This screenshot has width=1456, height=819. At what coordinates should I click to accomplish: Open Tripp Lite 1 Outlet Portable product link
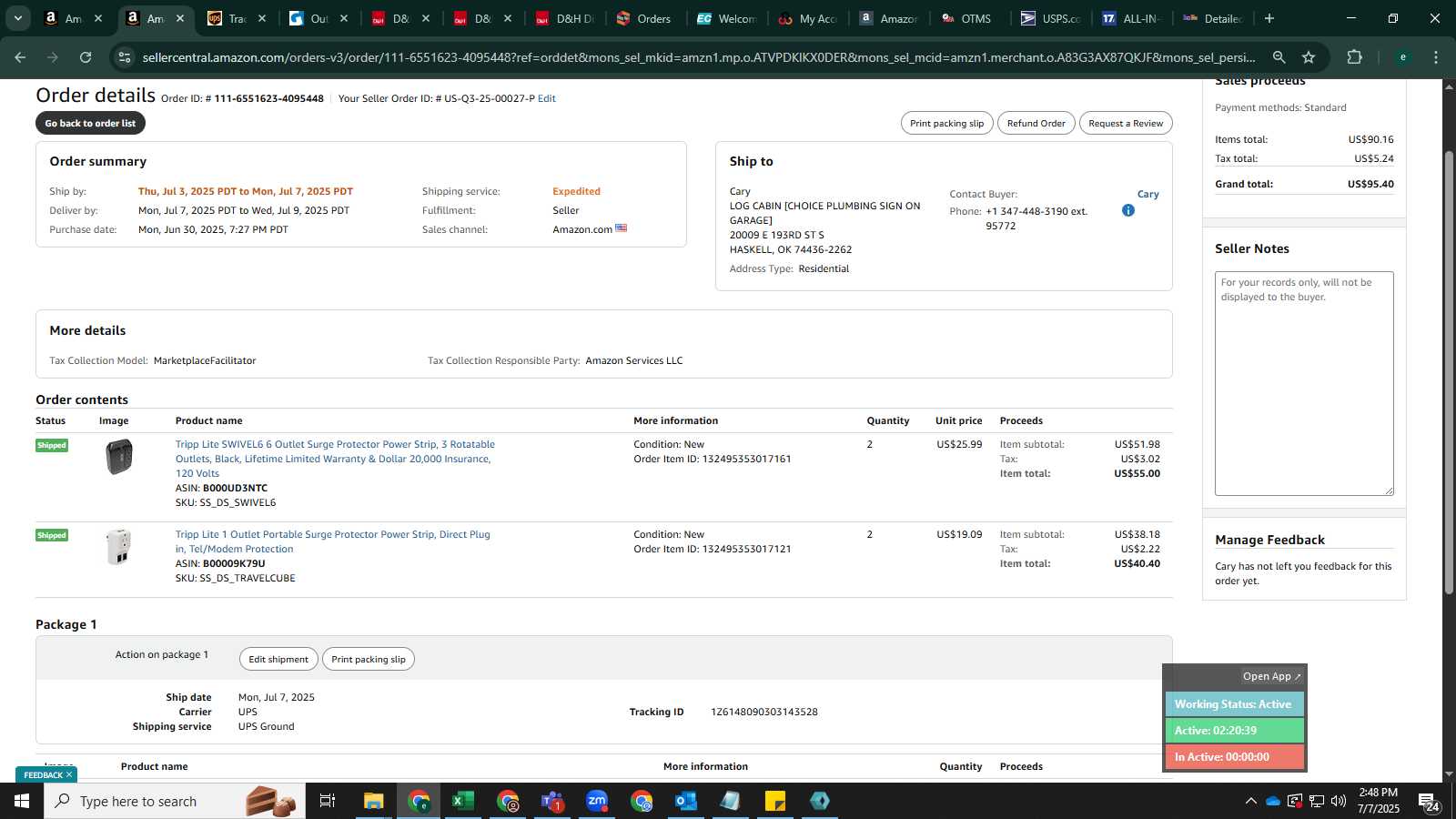pyautogui.click(x=333, y=541)
